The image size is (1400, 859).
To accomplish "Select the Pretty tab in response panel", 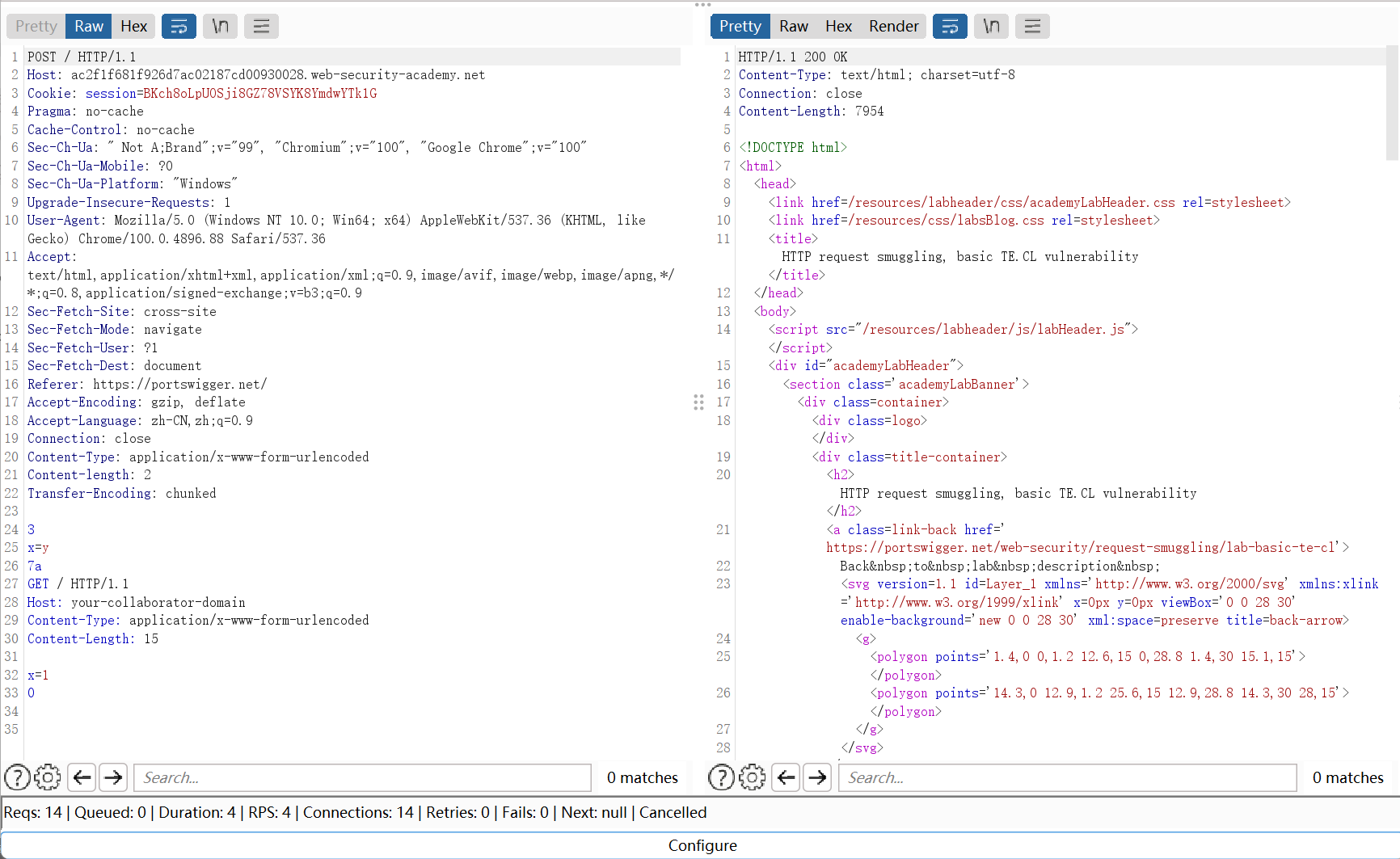I will (x=740, y=26).
